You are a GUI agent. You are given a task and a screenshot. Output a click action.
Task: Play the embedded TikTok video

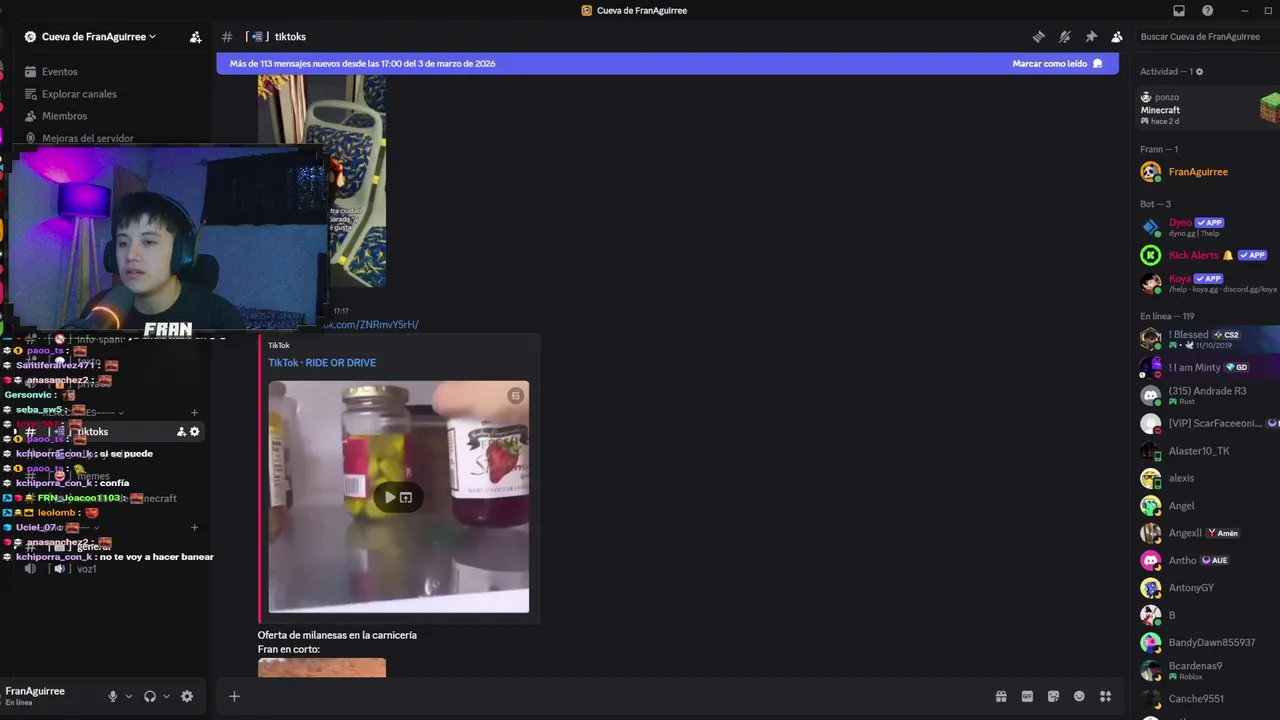click(x=390, y=497)
